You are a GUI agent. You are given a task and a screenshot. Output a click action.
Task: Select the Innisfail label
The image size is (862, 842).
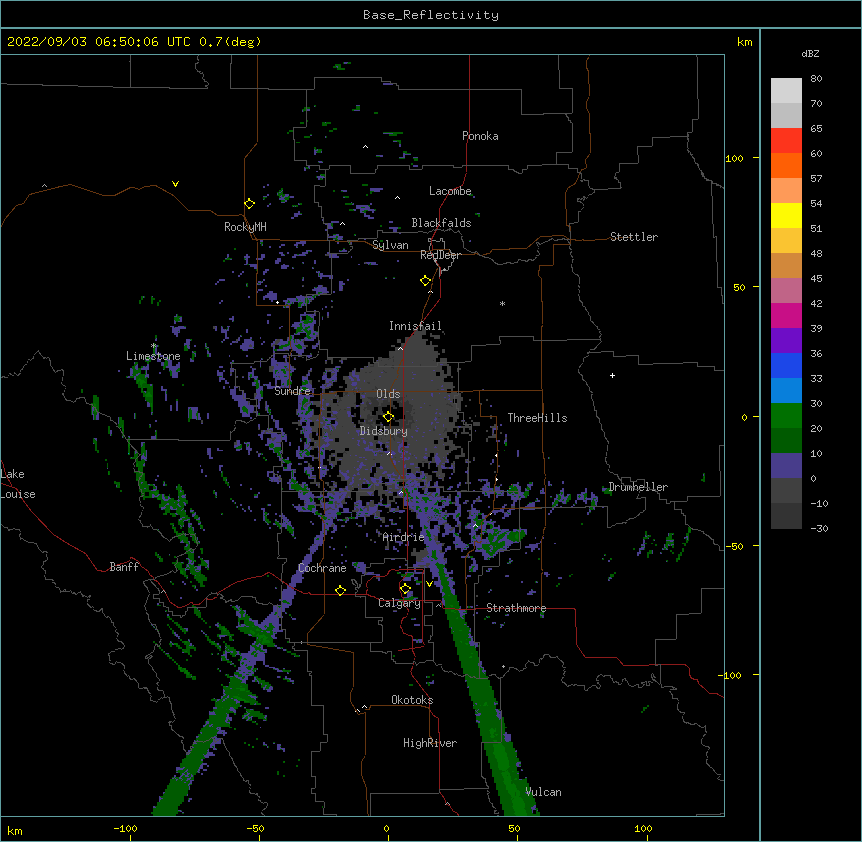[x=415, y=326]
